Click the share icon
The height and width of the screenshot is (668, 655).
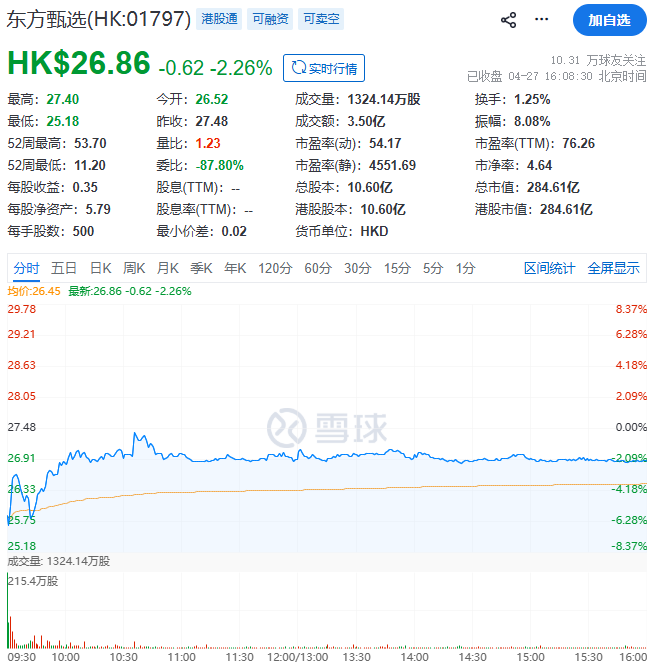pos(508,20)
